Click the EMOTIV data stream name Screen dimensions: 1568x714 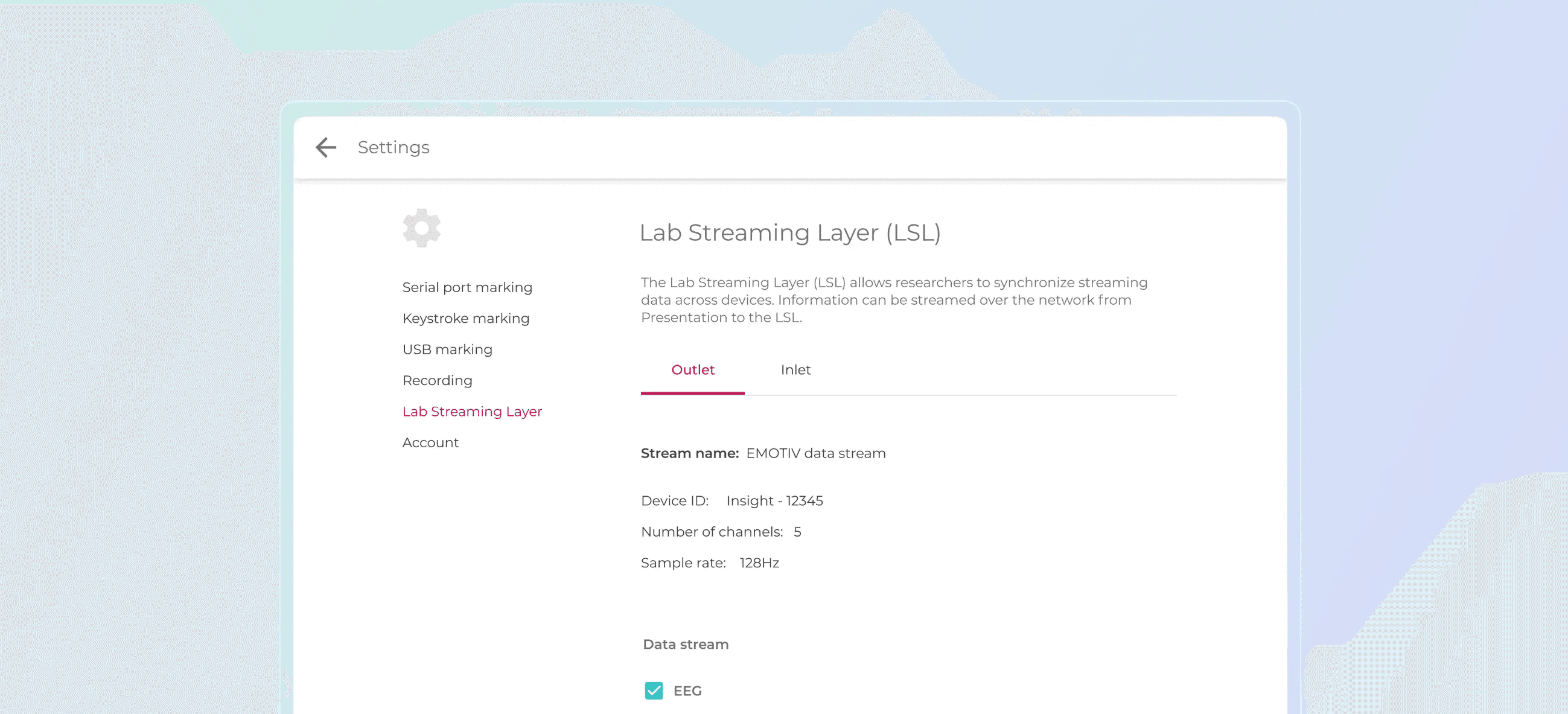815,453
